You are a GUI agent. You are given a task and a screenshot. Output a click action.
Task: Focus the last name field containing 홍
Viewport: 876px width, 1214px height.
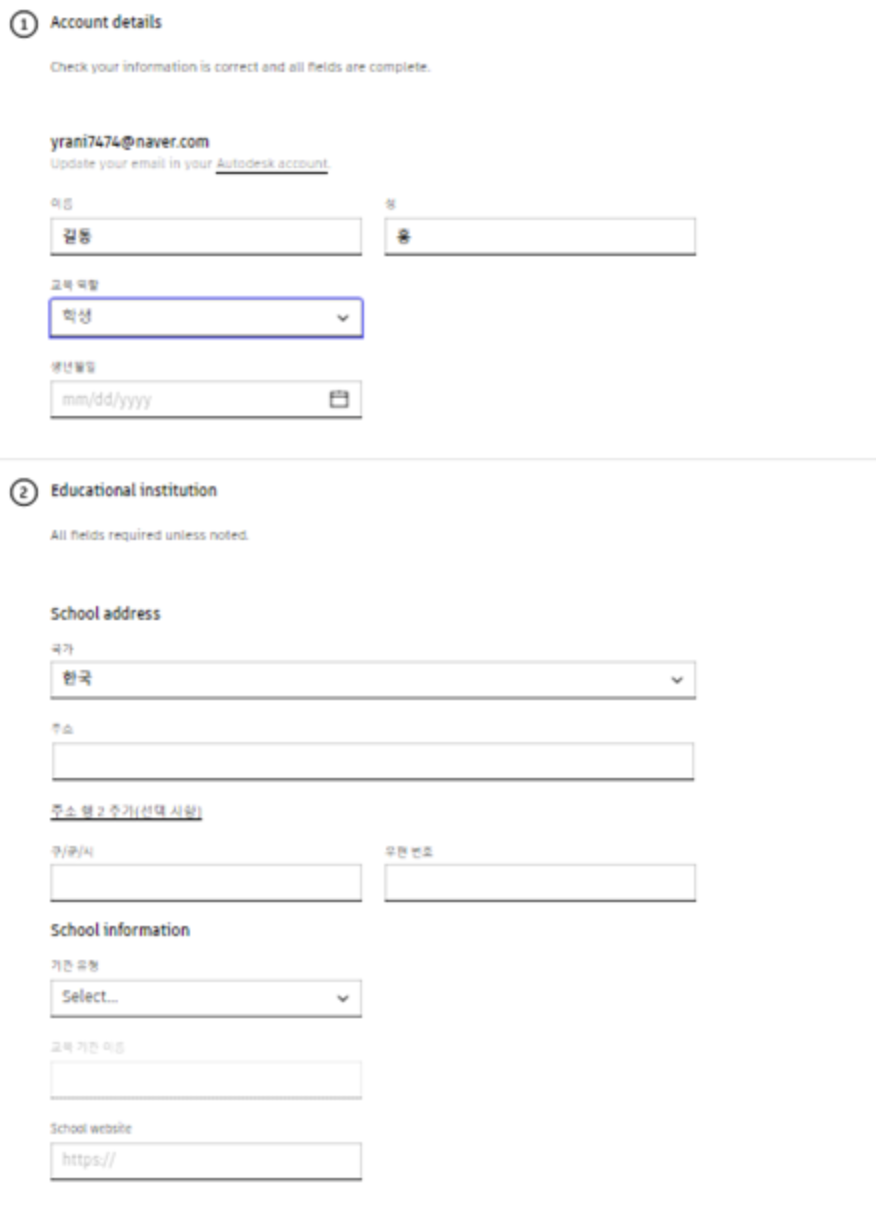click(540, 237)
